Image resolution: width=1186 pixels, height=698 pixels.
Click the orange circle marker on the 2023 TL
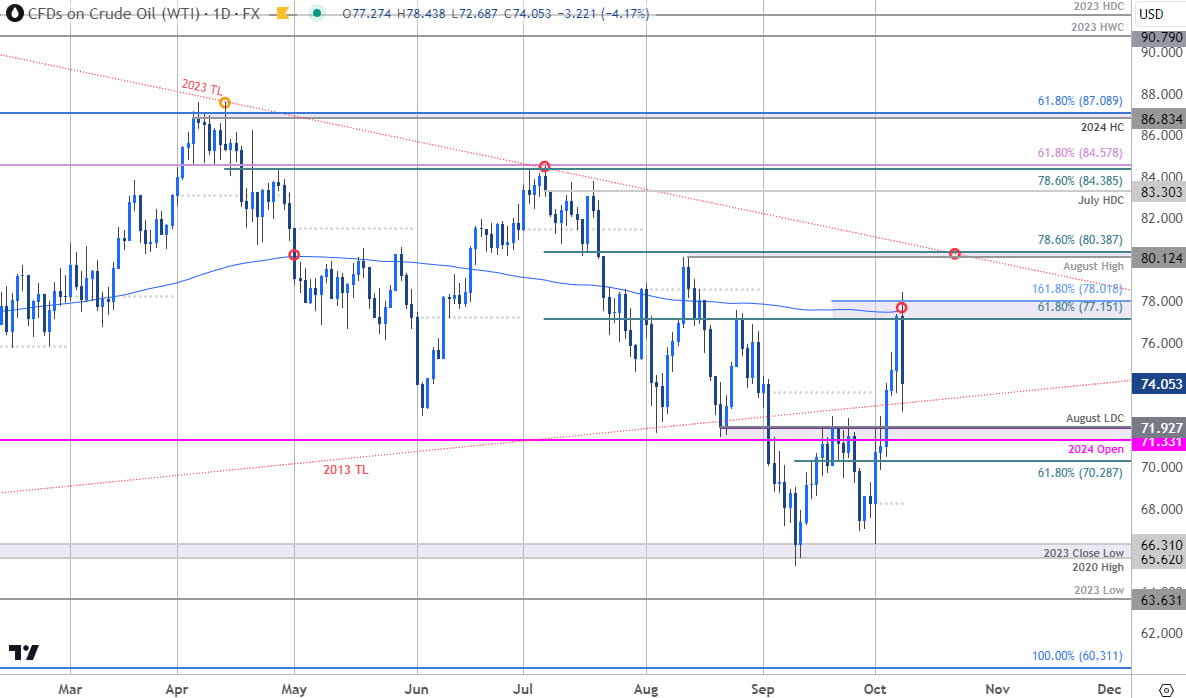(225, 101)
